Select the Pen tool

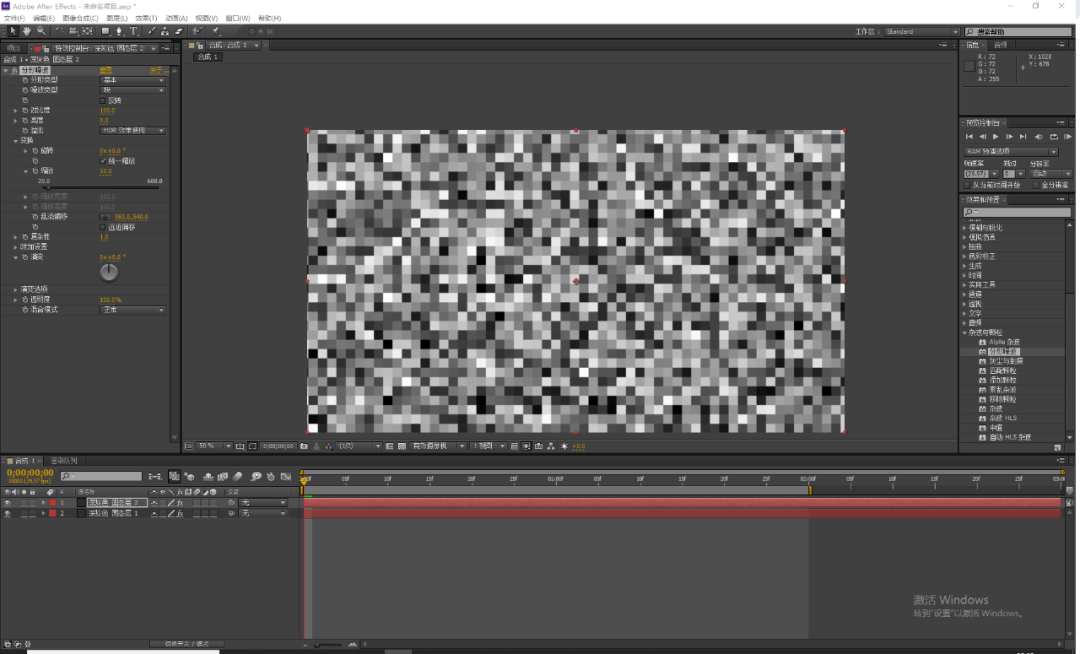(x=119, y=31)
